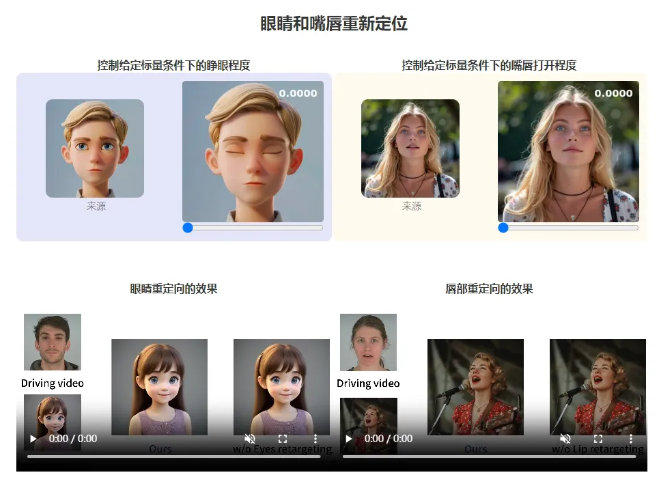Click the small singer thumbnail under the woman's Driving video
Viewport: 658px width, 494px height.
368,426
